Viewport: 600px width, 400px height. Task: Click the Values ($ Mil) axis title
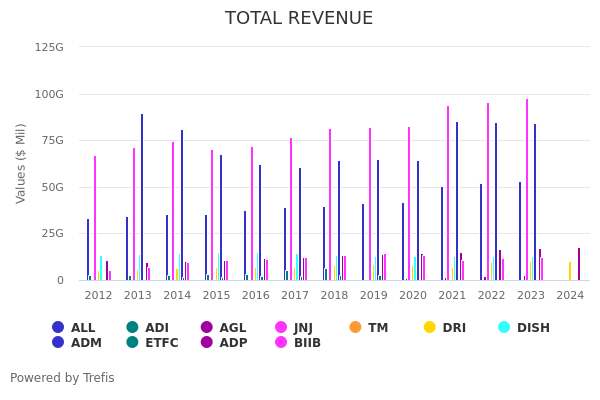pyautogui.click(x=22, y=161)
